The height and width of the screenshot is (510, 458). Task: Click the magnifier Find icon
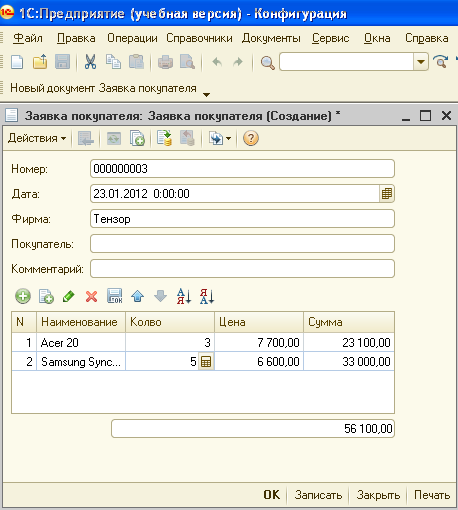[x=267, y=62]
